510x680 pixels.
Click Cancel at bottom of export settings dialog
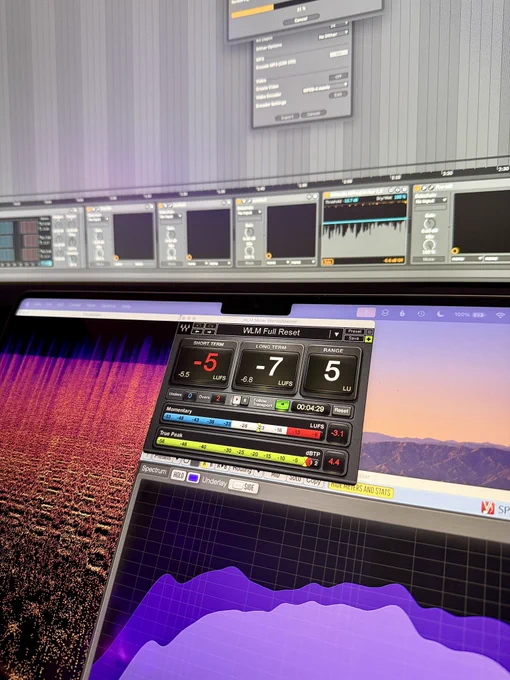314,114
